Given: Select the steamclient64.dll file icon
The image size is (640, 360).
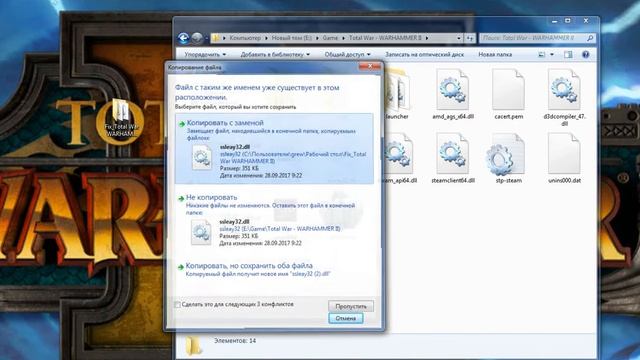Looking at the screenshot, I should point(453,153).
